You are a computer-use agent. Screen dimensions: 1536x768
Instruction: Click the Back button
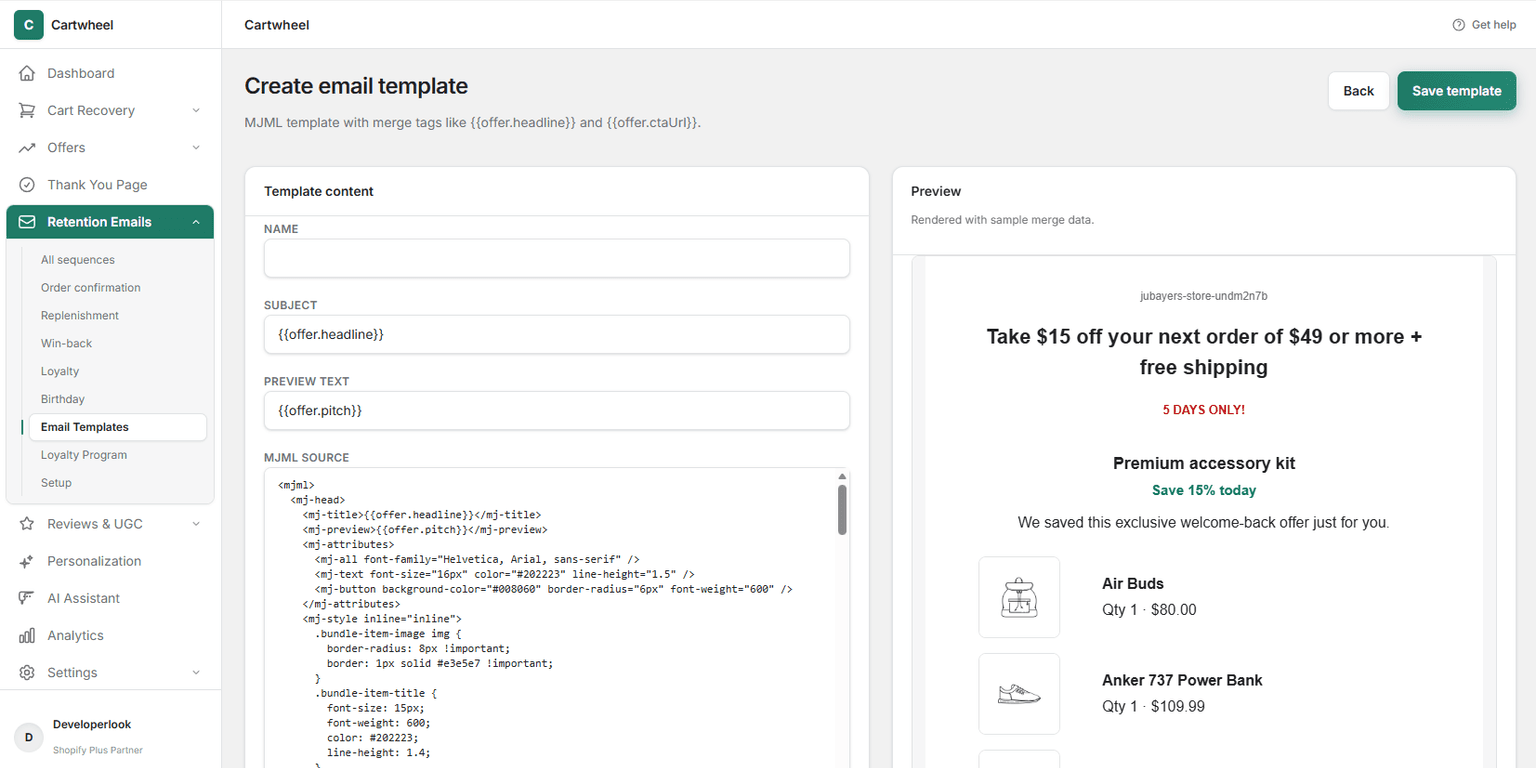1358,91
